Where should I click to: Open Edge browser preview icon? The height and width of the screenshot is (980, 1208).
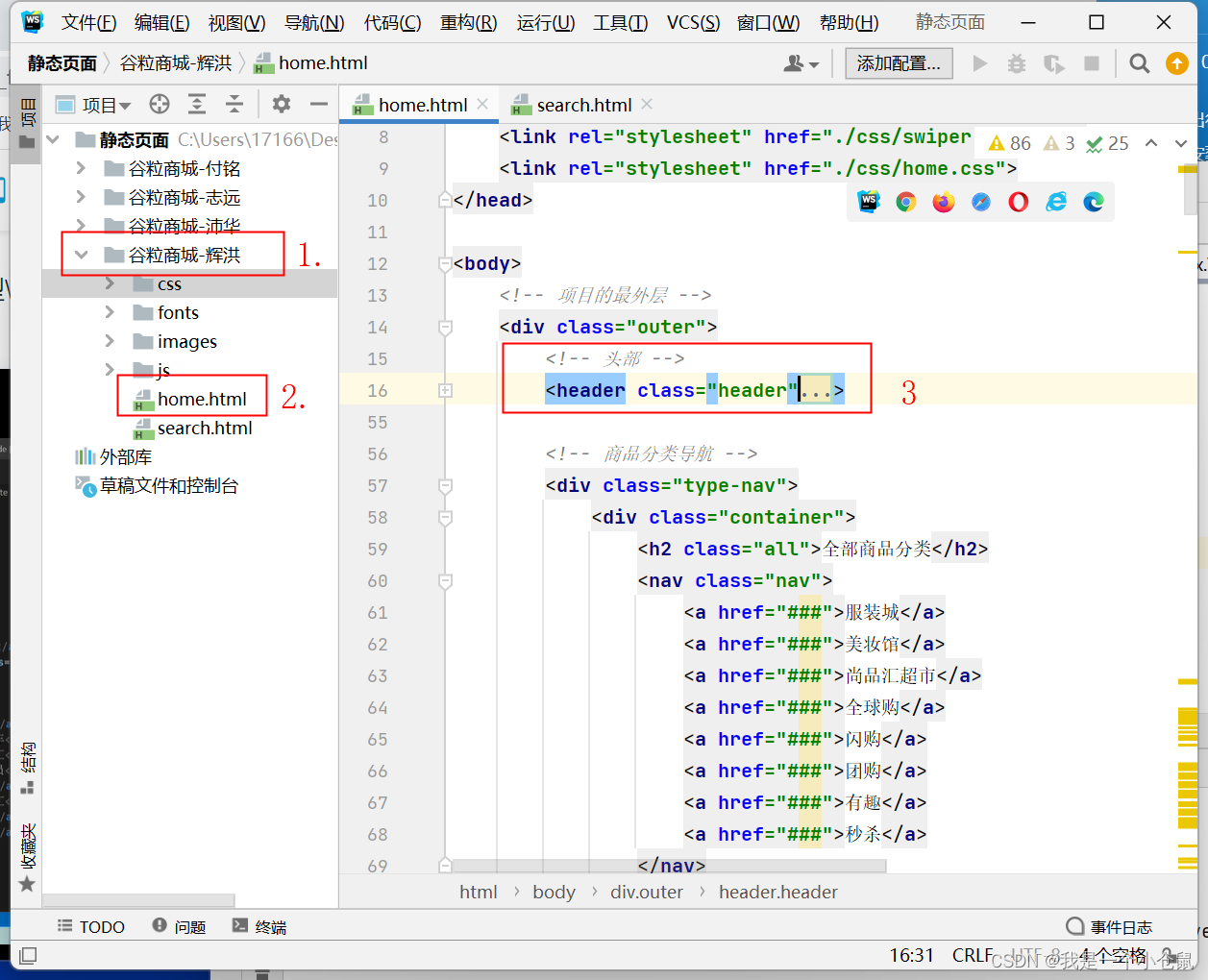coord(1094,202)
